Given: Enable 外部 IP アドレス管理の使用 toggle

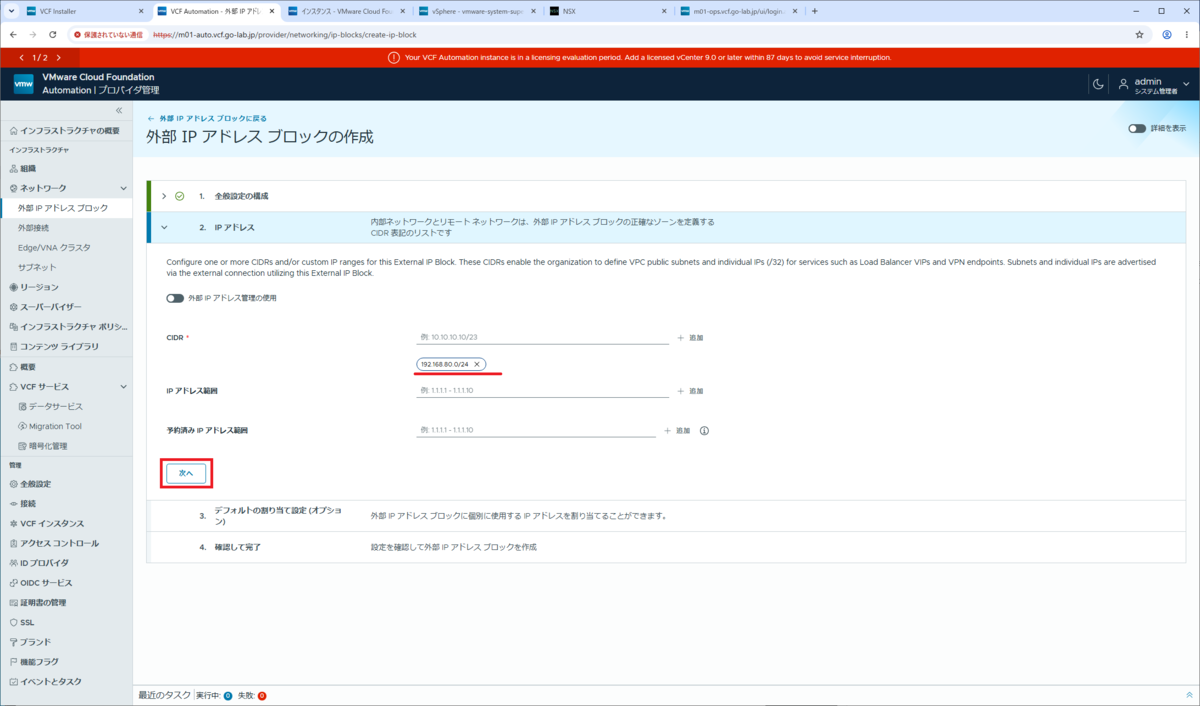Looking at the screenshot, I should 175,298.
